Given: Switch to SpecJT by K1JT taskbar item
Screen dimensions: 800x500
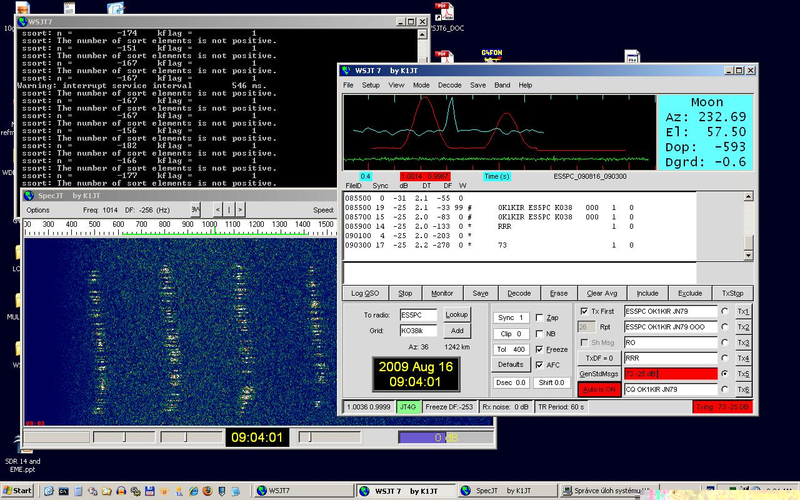Looking at the screenshot, I should click(507, 491).
